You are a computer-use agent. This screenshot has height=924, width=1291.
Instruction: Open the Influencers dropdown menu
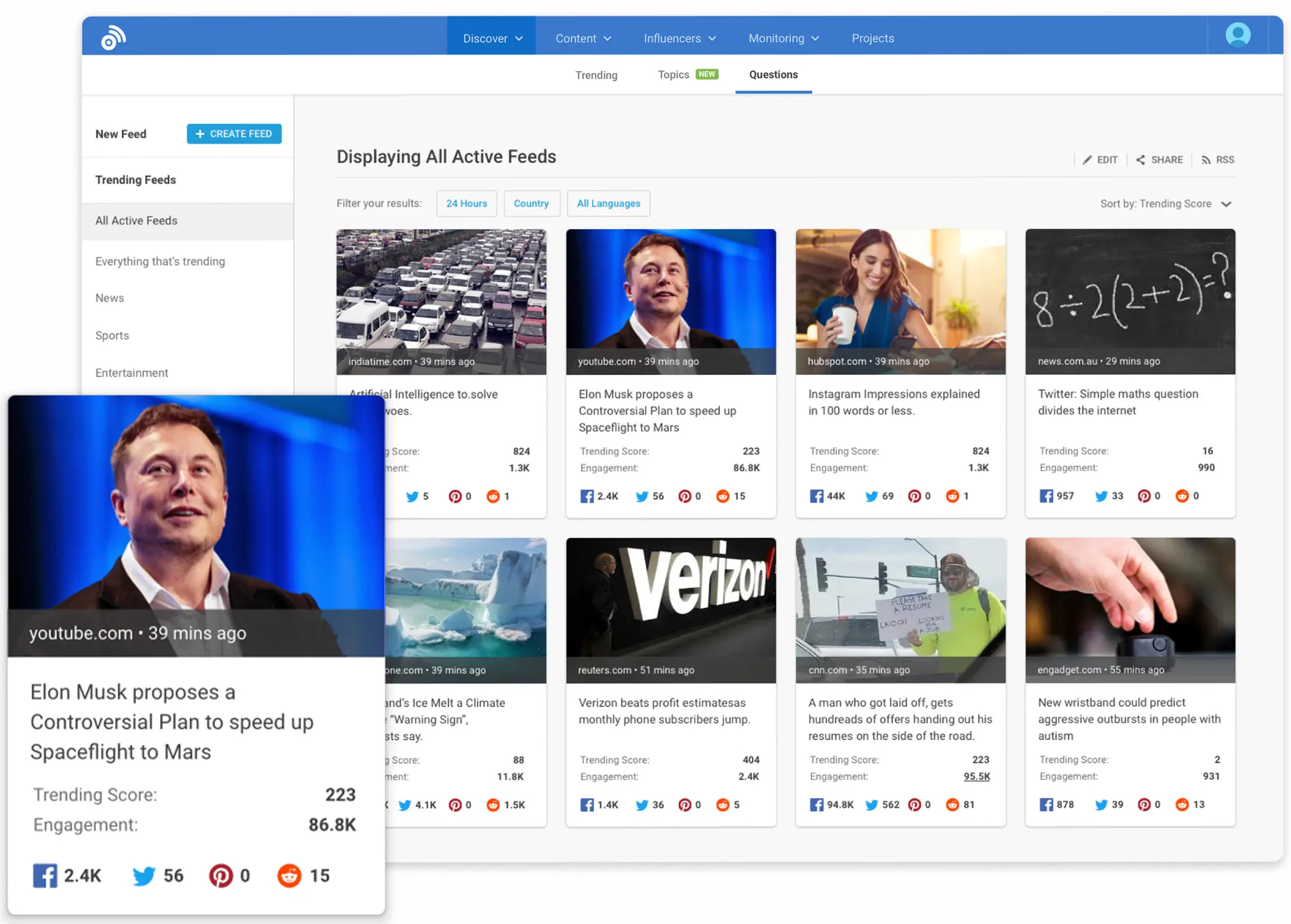coord(679,39)
